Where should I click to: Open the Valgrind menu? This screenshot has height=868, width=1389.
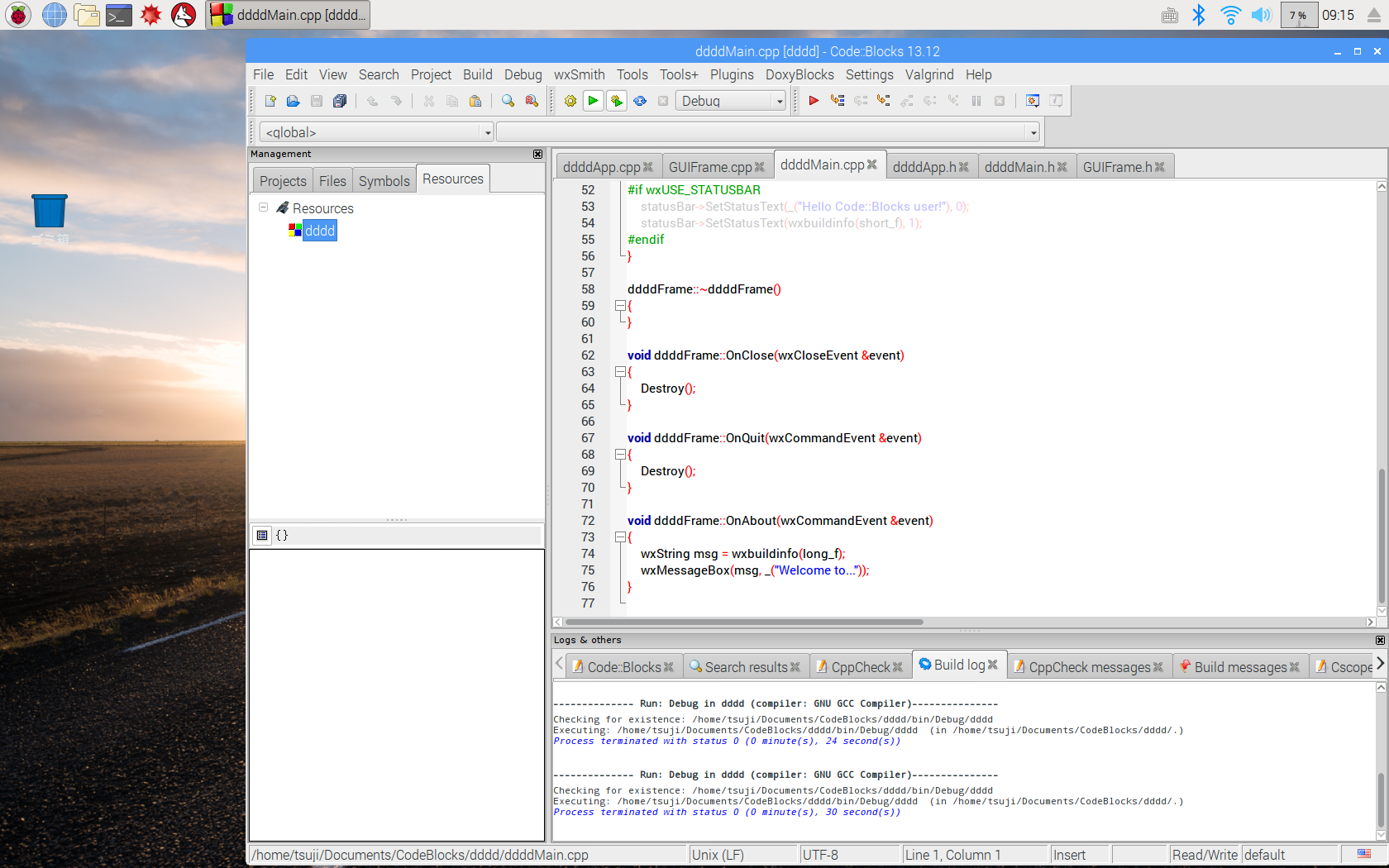(x=929, y=74)
